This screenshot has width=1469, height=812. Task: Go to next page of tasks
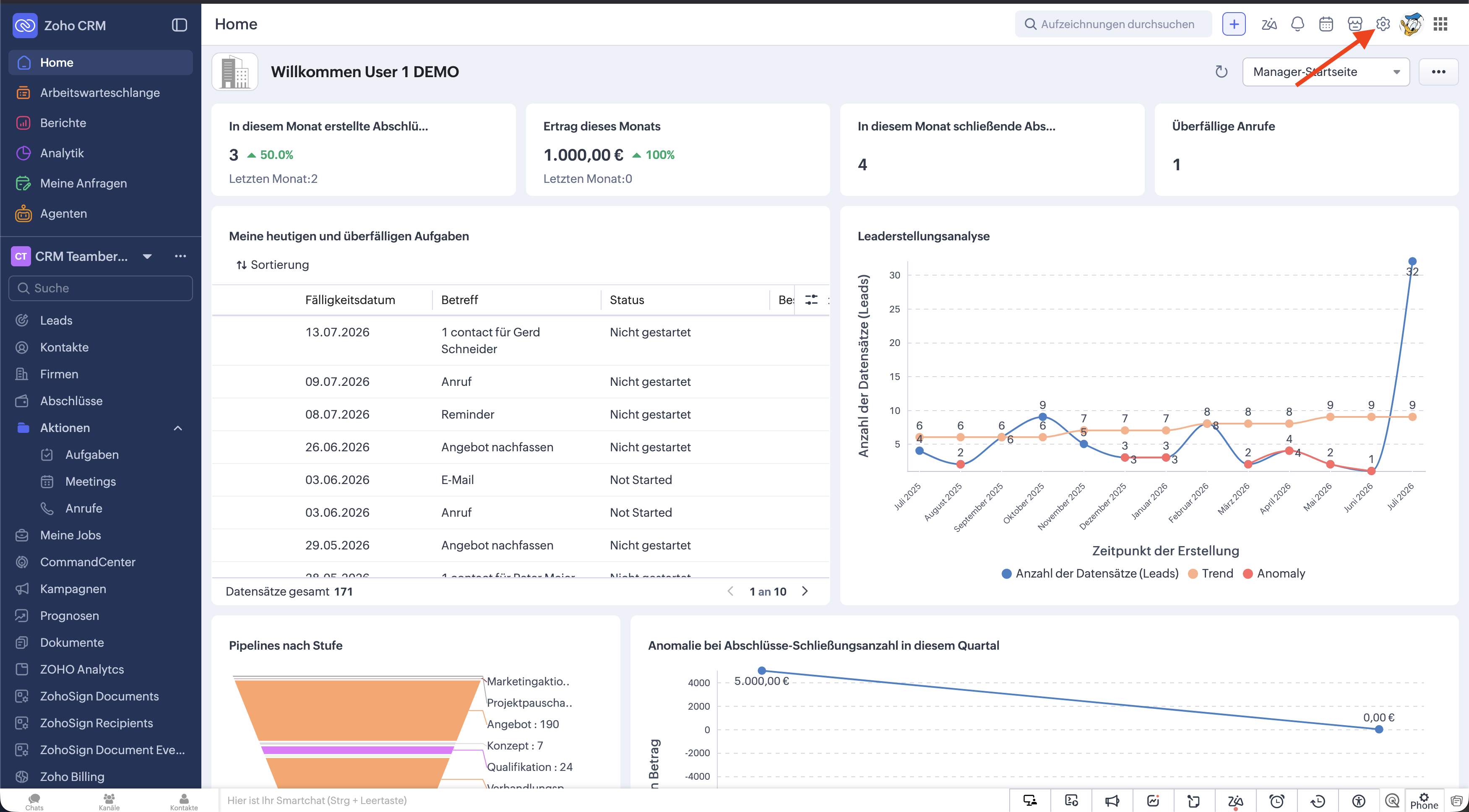coord(805,591)
